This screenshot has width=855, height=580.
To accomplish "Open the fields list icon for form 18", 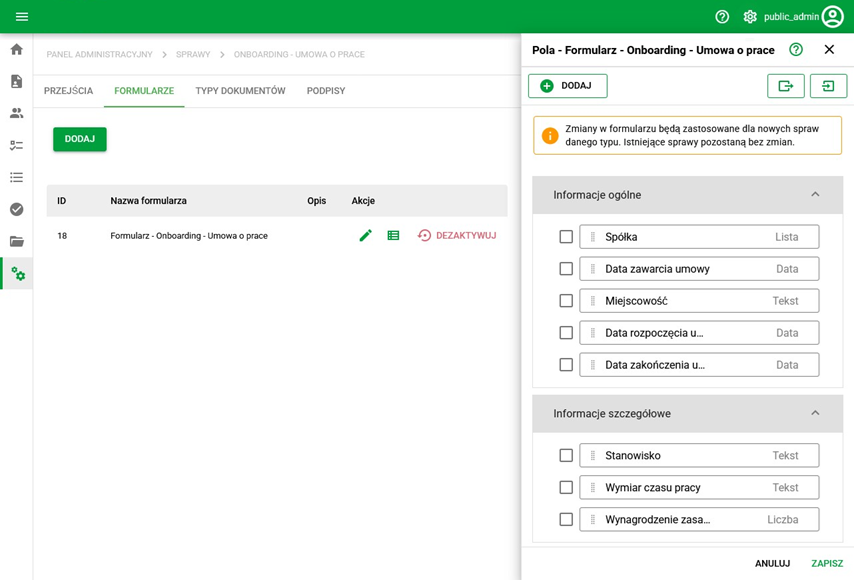I will [393, 236].
